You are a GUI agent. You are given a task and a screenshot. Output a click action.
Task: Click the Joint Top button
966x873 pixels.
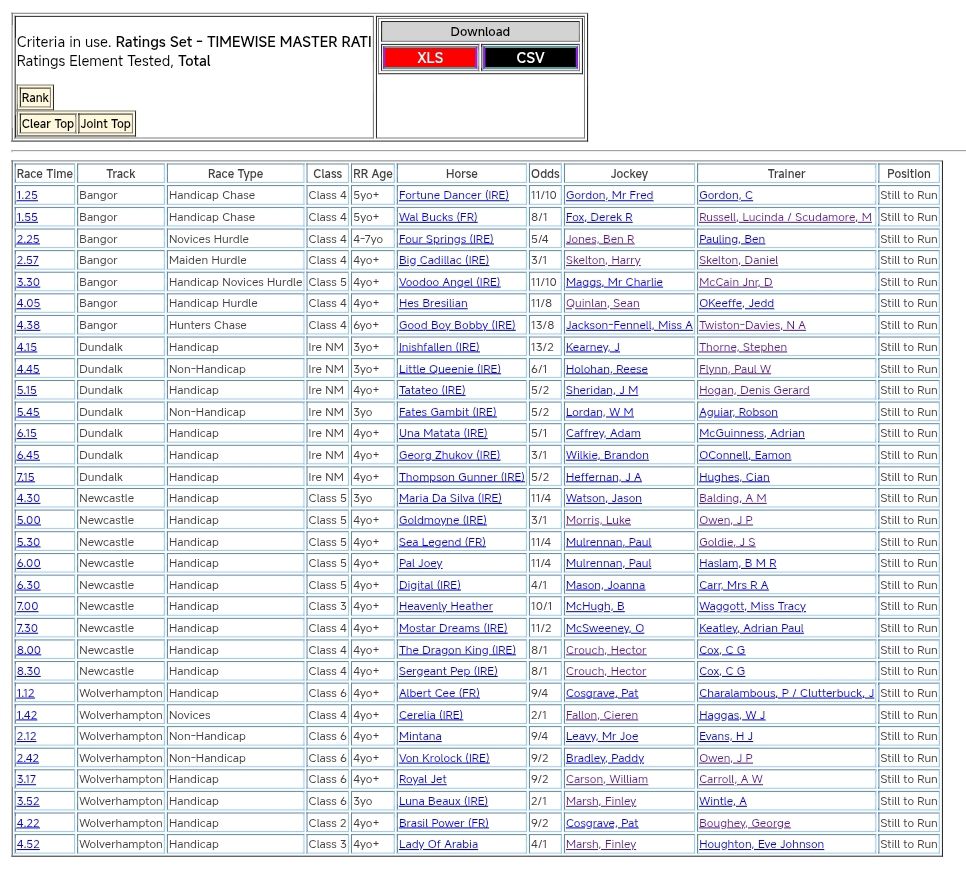tap(106, 124)
